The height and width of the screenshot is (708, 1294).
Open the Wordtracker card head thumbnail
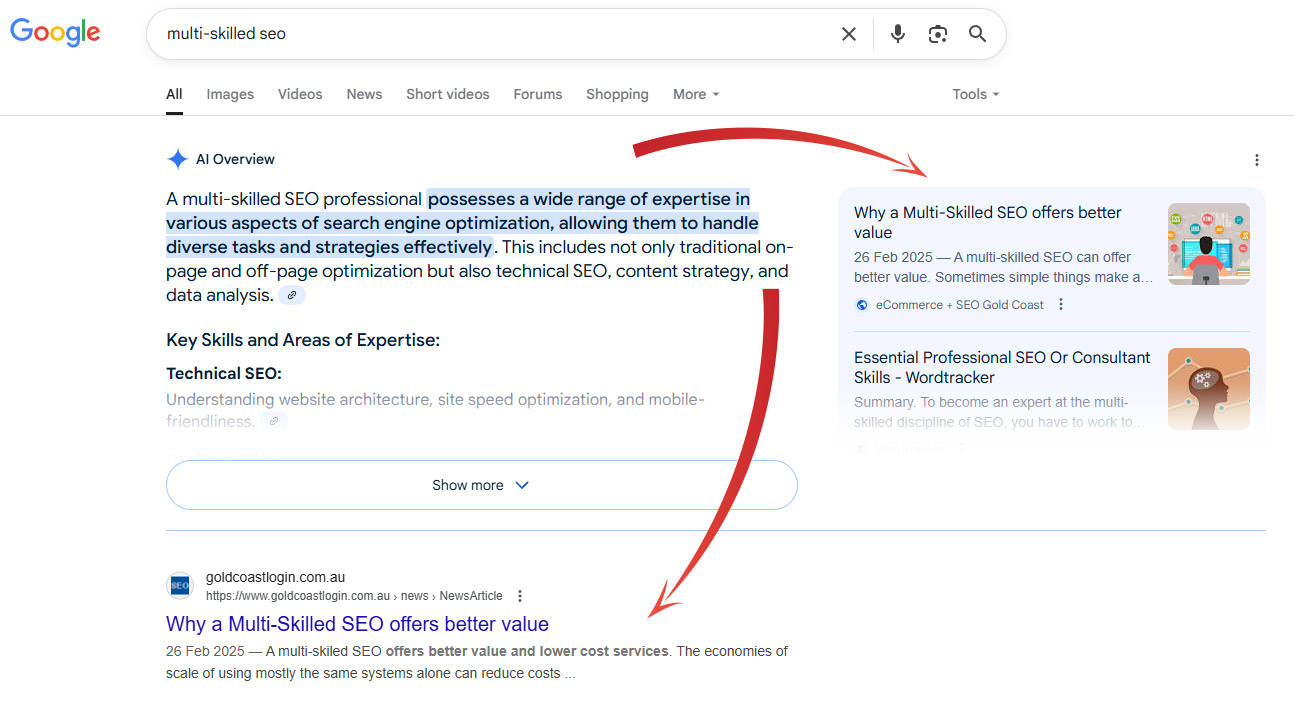pos(1209,389)
